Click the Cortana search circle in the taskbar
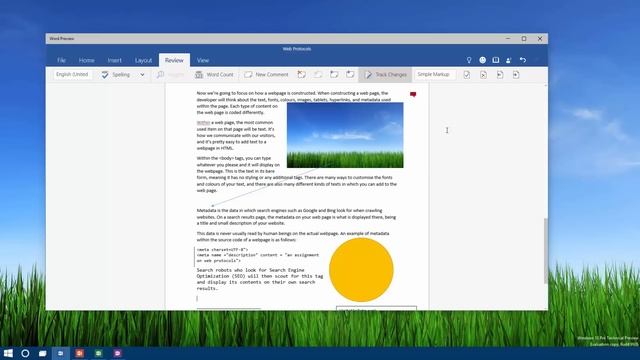 (25, 353)
